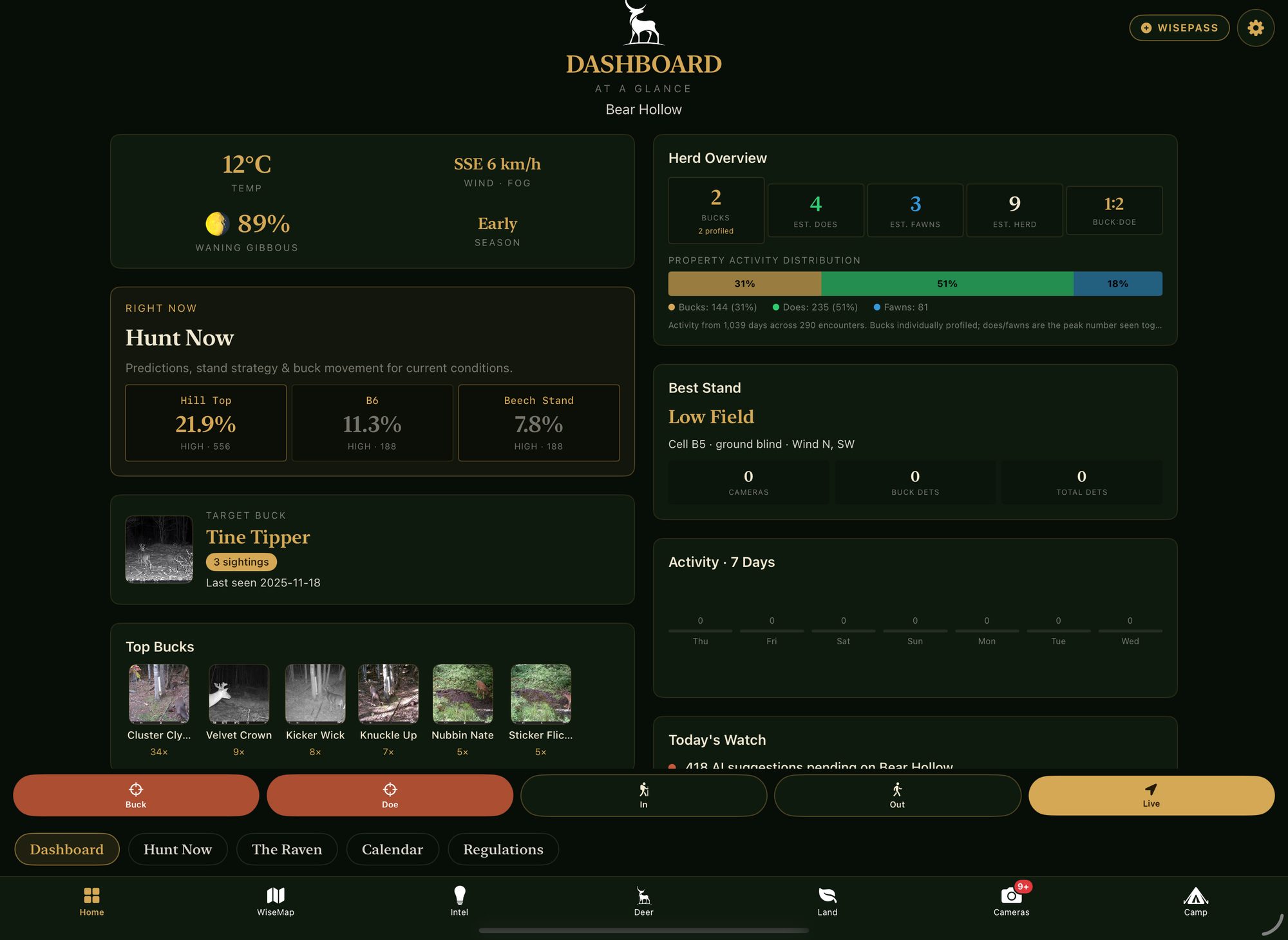Switch to the Regulations tab
Image resolution: width=1288 pixels, height=940 pixels.
coord(503,849)
